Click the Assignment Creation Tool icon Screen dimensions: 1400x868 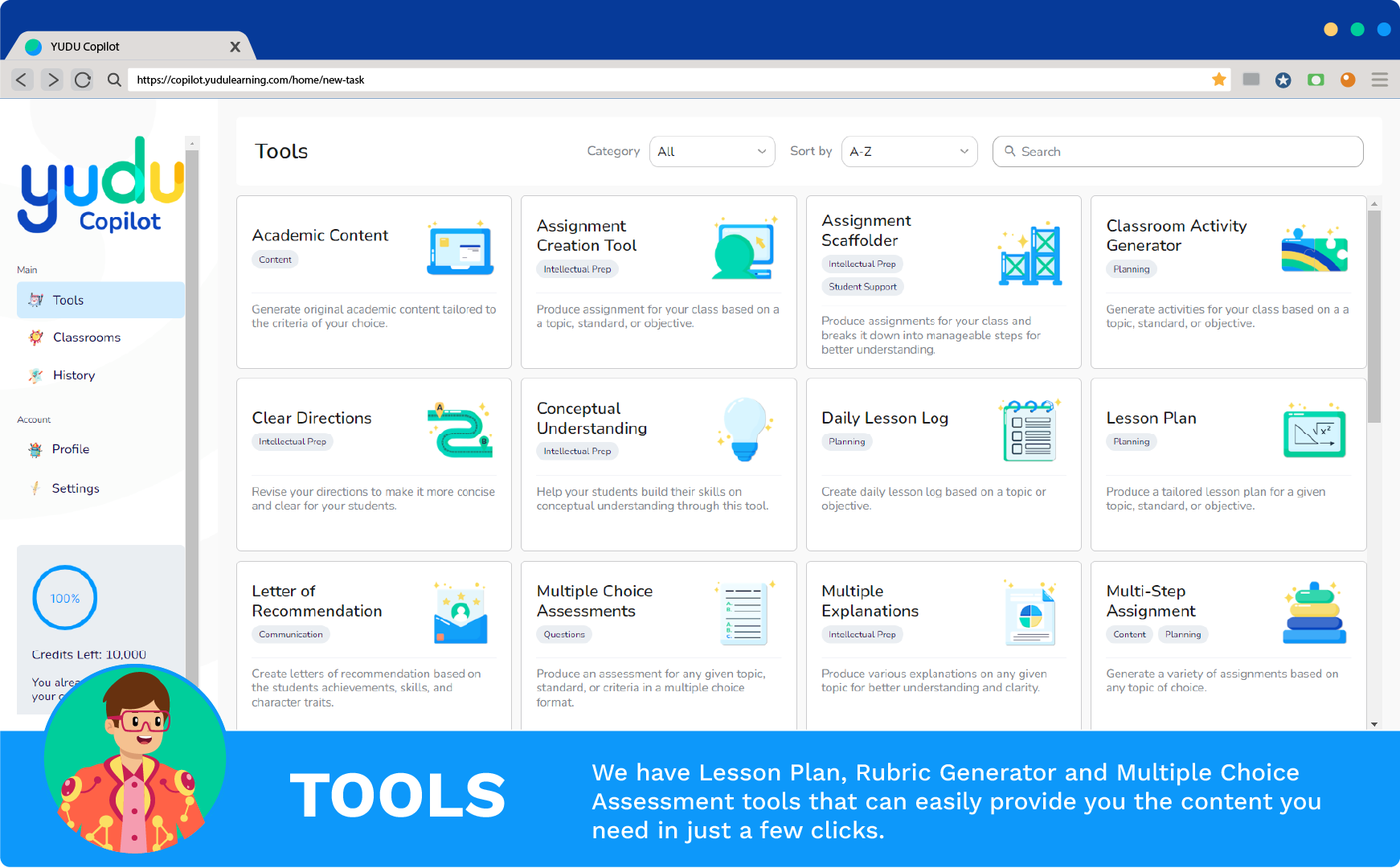coord(745,248)
